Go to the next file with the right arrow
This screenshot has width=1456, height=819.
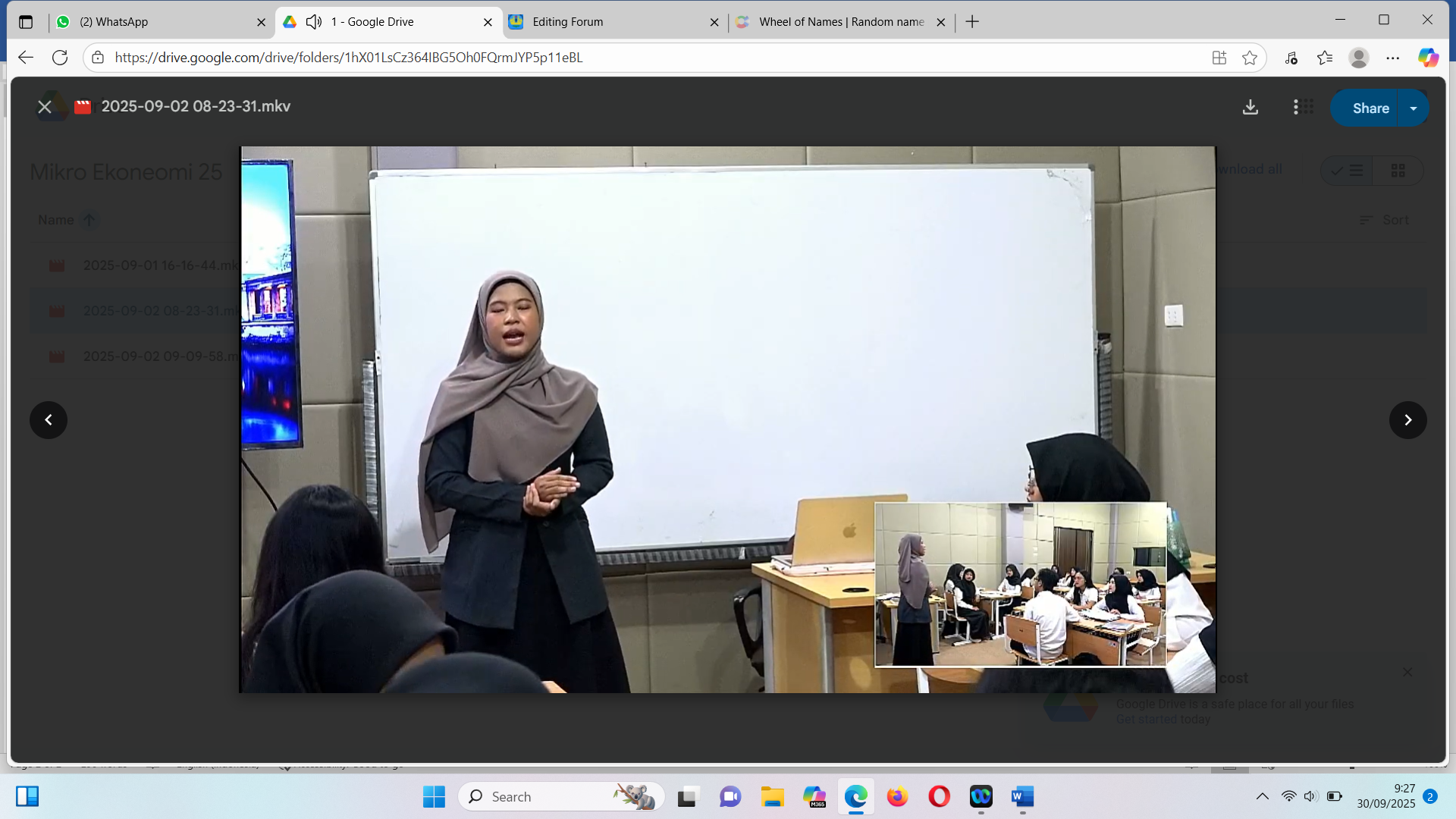pyautogui.click(x=1407, y=420)
